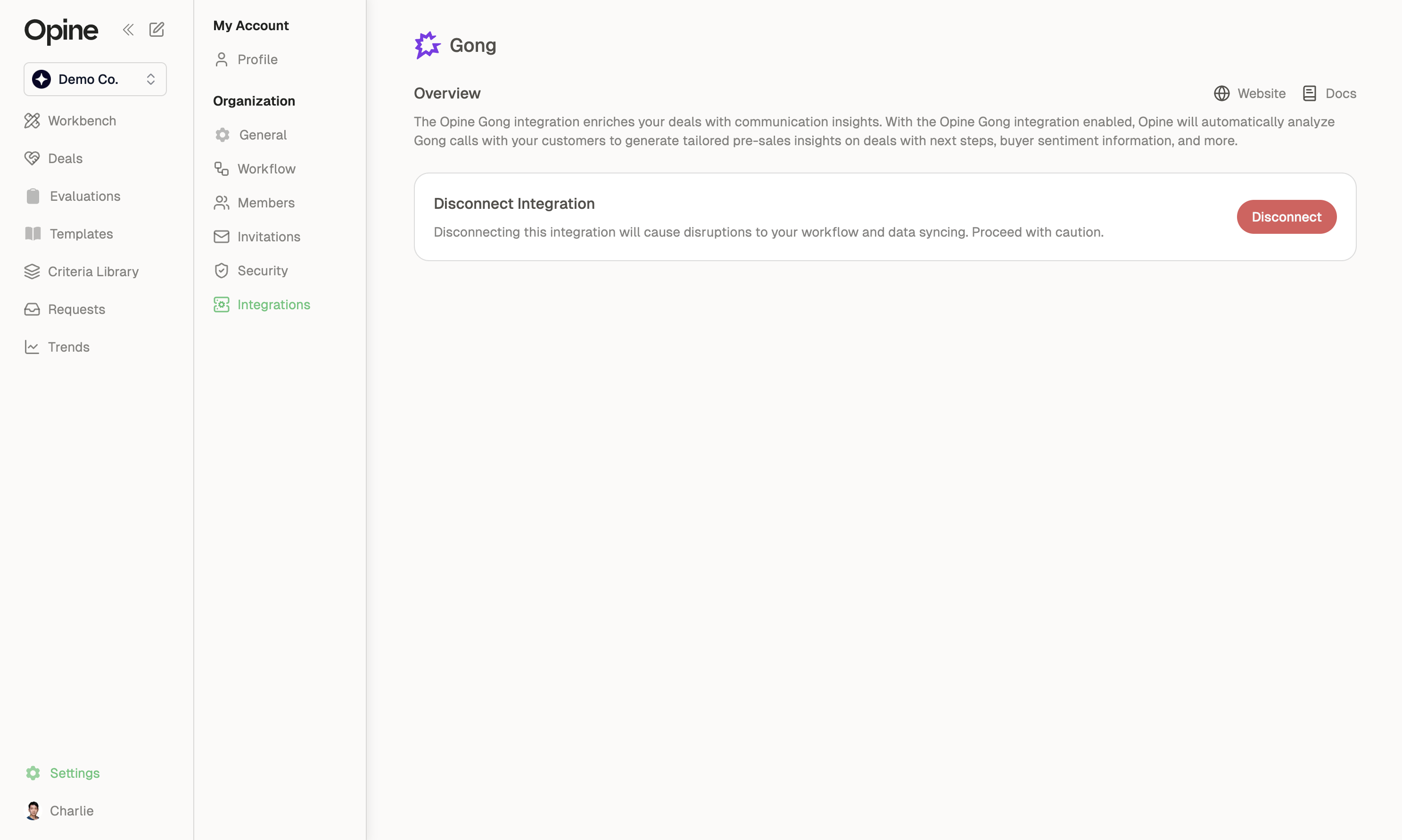Click the Trends chart icon

(x=32, y=347)
